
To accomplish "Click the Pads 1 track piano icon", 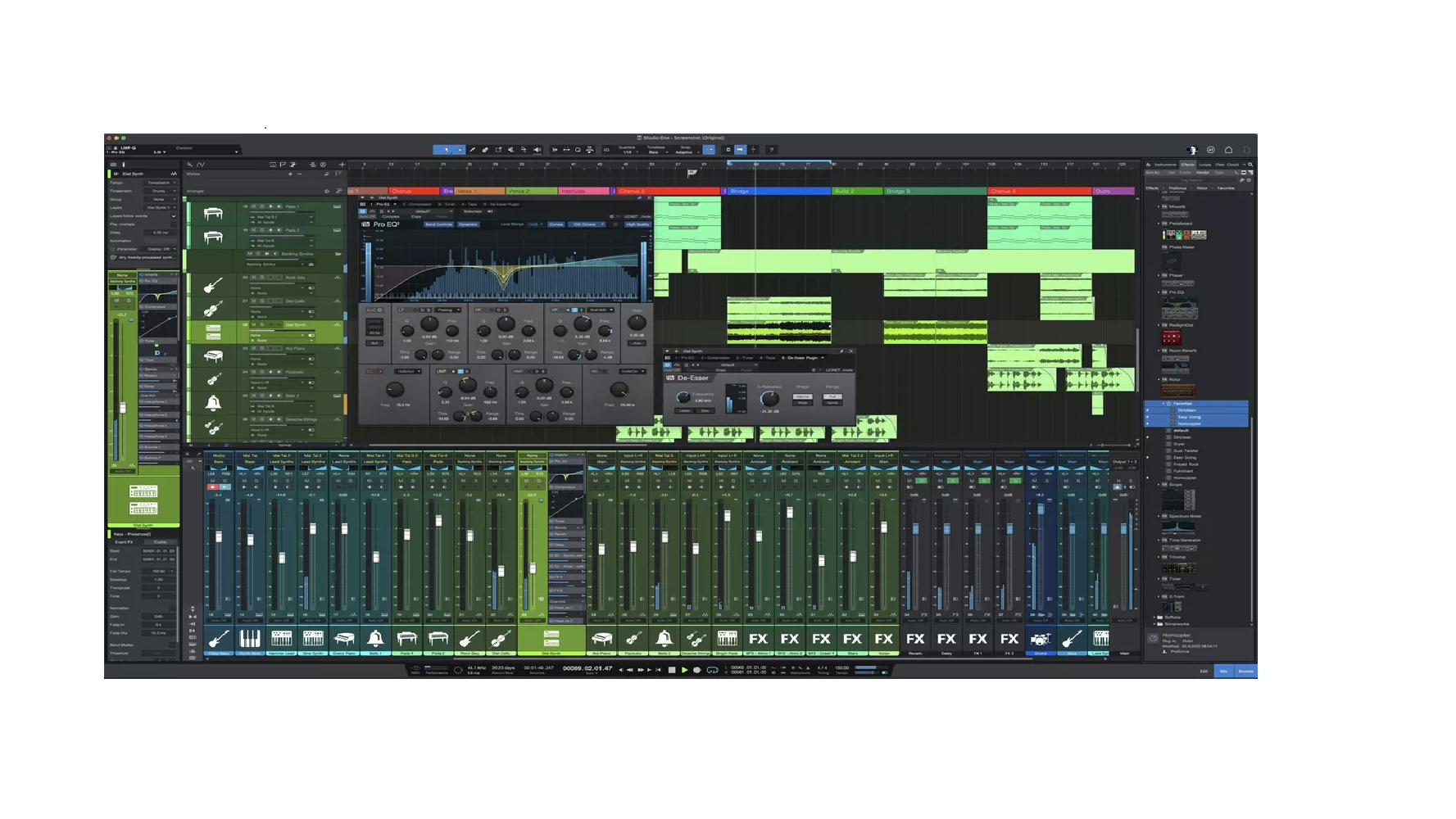I will pos(213,214).
